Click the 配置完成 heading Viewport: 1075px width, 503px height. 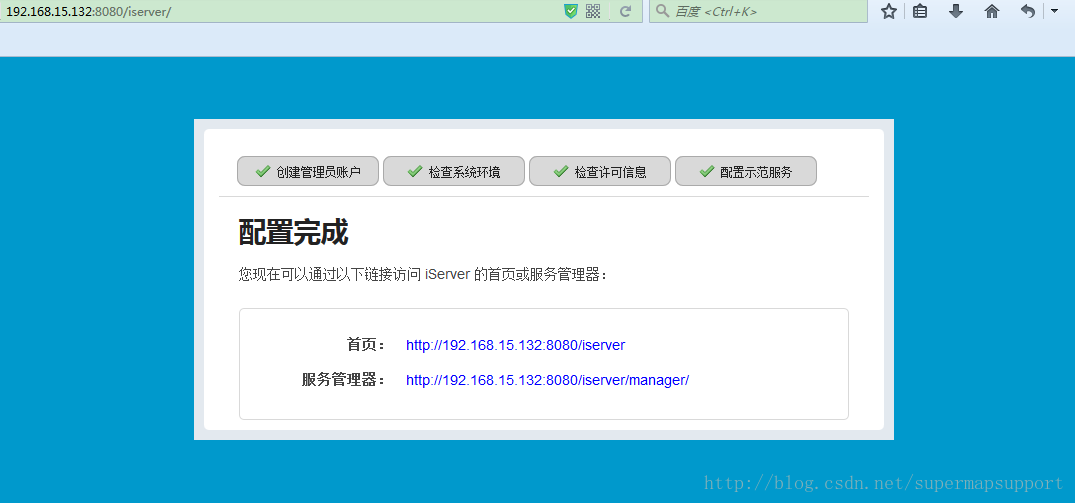click(293, 232)
